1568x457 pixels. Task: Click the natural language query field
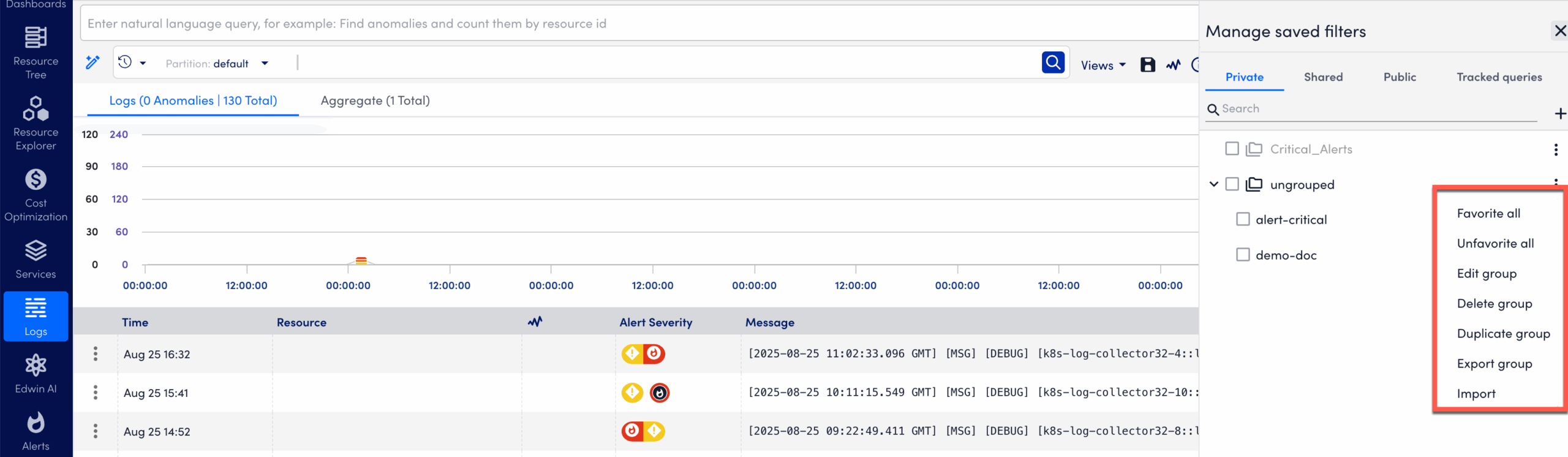click(639, 23)
